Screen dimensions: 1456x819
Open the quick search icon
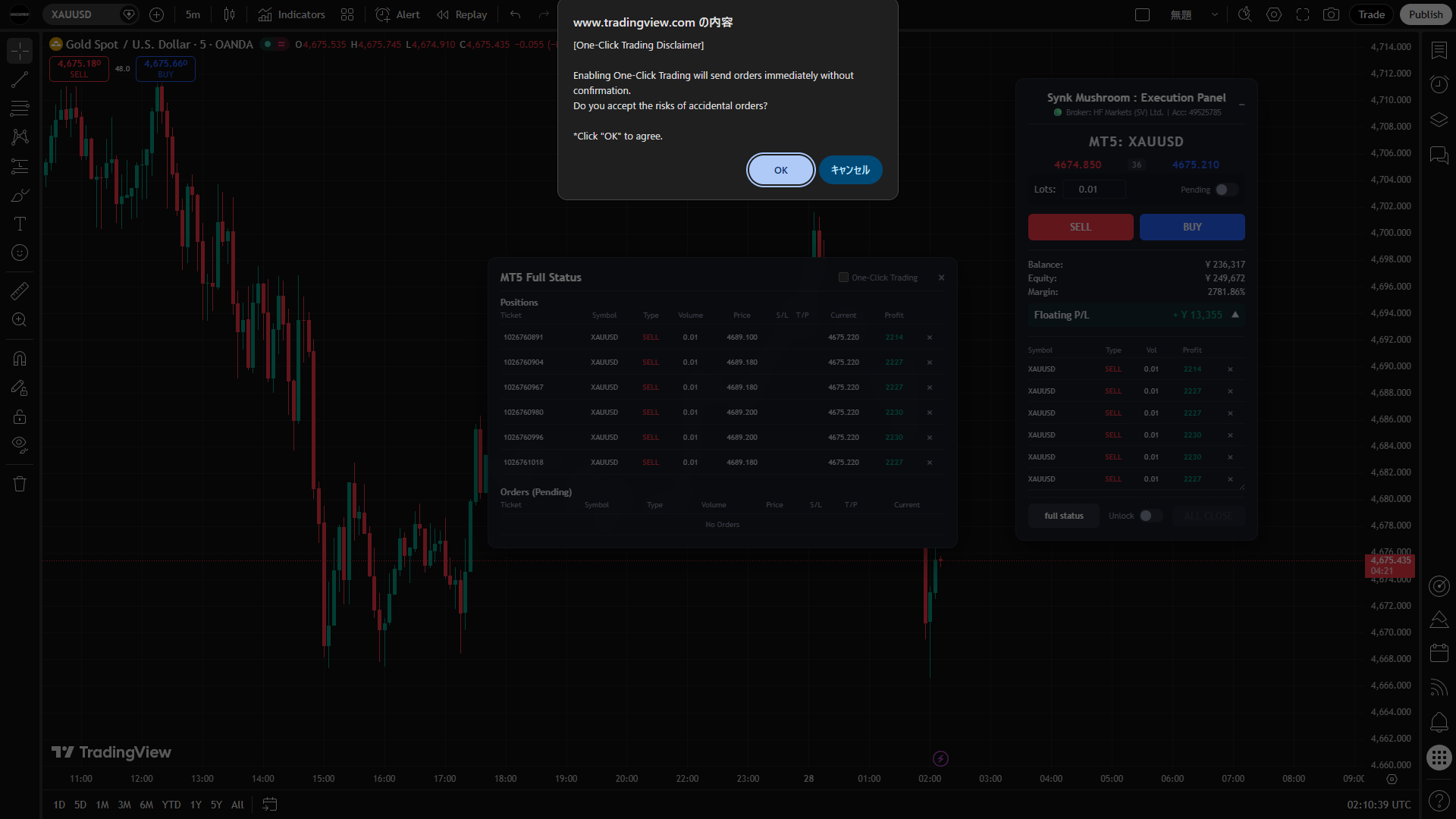click(1244, 14)
